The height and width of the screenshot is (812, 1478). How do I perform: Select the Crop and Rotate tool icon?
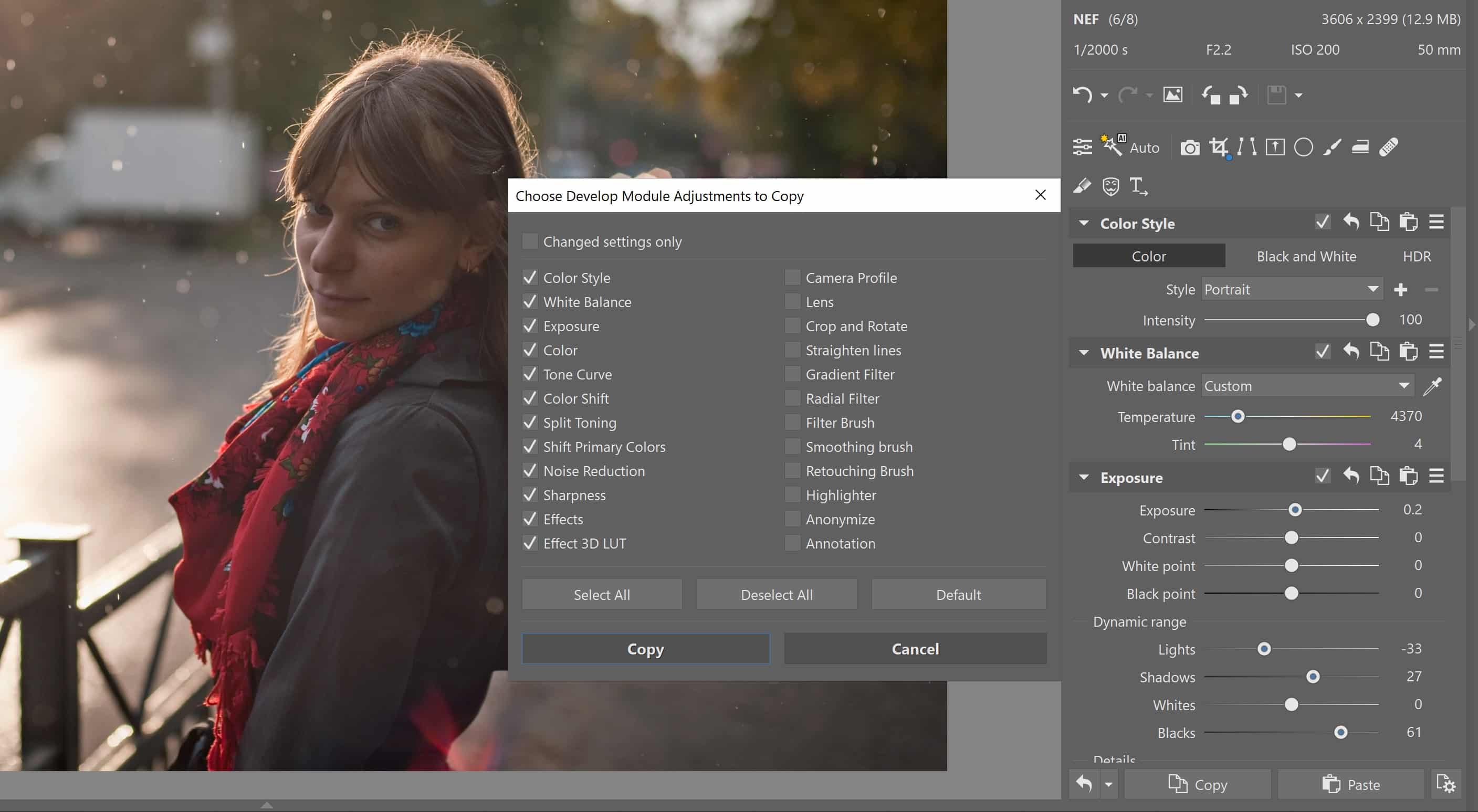coord(1218,147)
